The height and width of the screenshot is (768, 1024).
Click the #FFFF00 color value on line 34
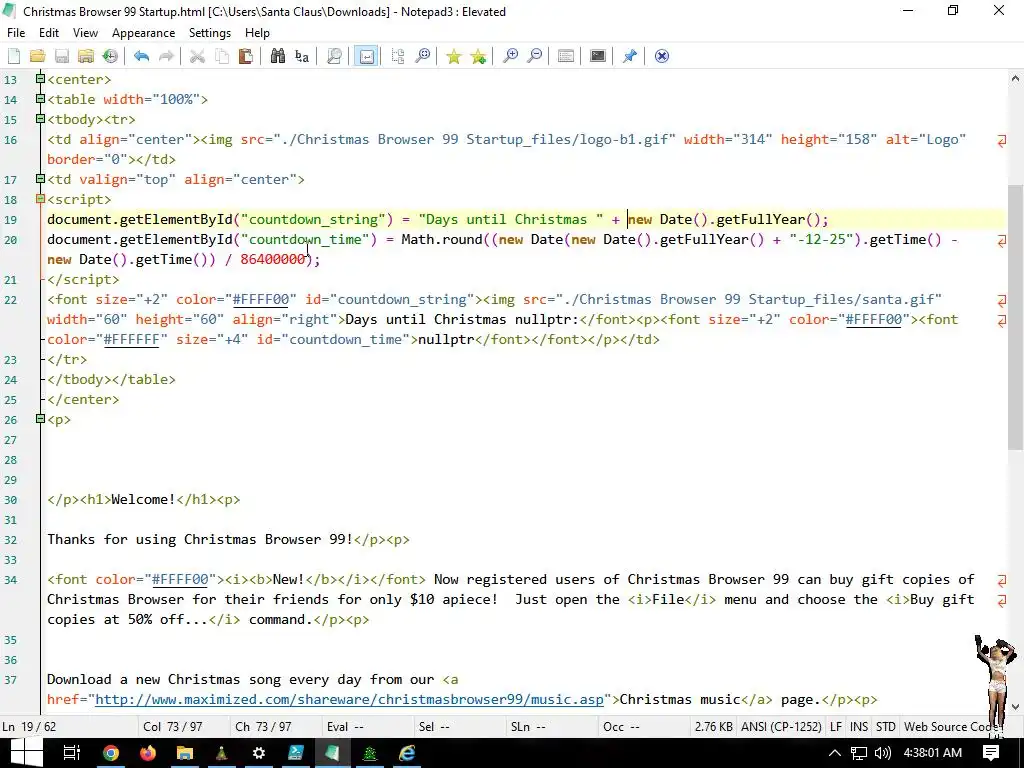180,579
